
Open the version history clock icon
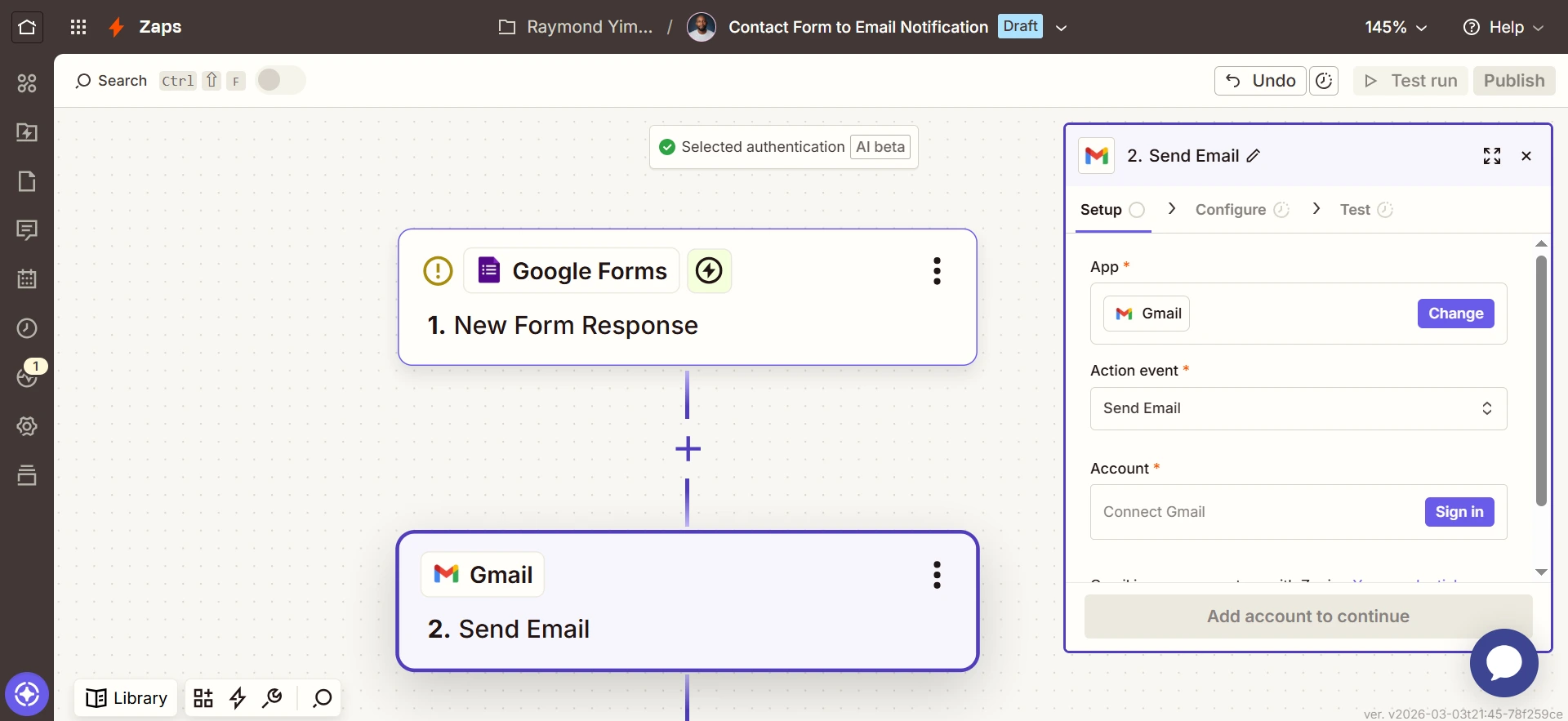coord(1324,81)
